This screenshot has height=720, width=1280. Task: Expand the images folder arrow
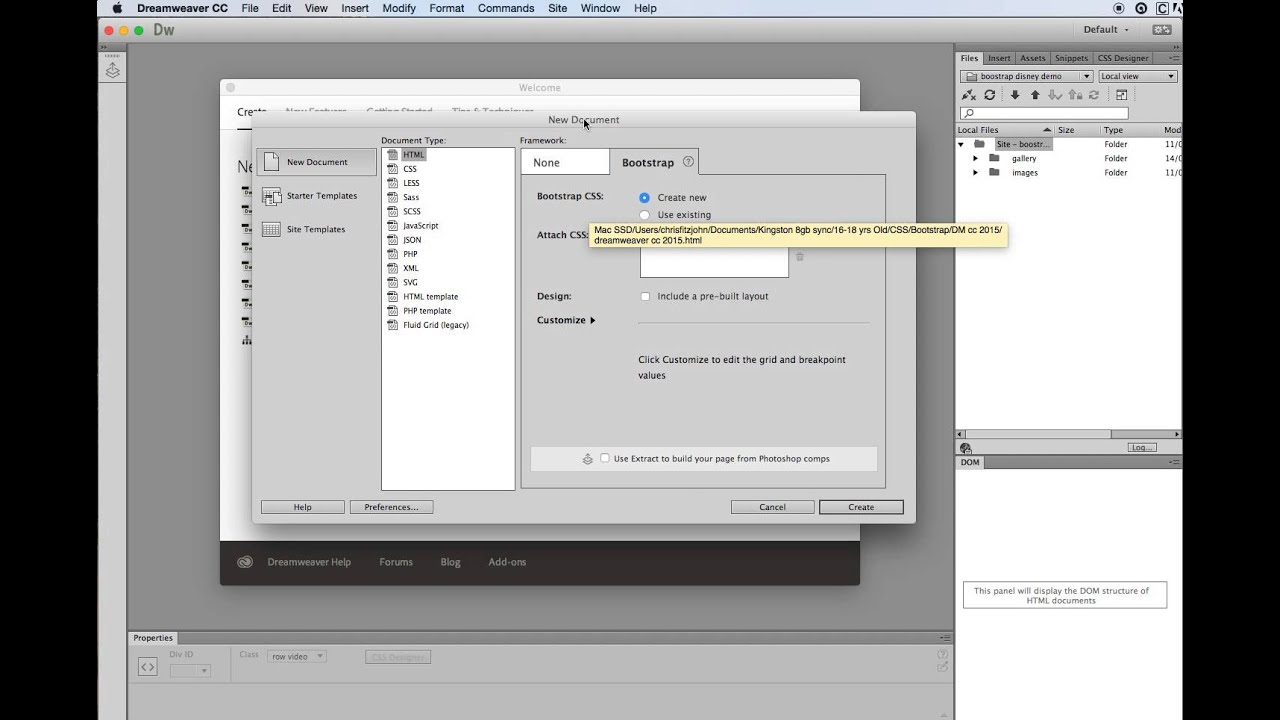(x=975, y=172)
